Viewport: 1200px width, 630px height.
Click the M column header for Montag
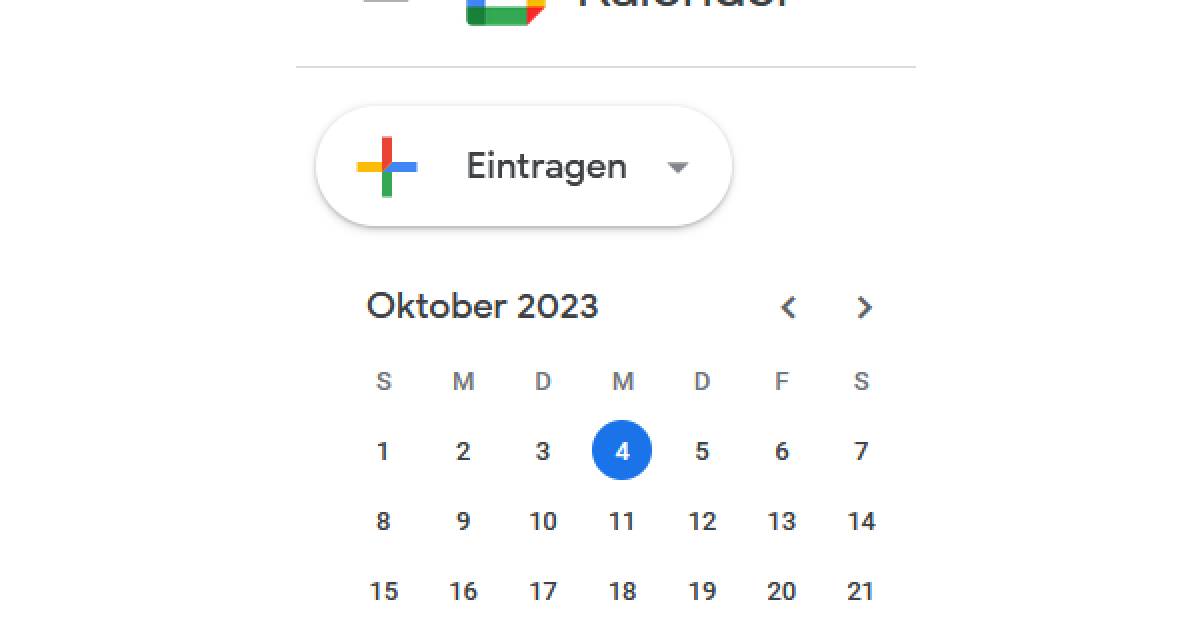tap(462, 381)
